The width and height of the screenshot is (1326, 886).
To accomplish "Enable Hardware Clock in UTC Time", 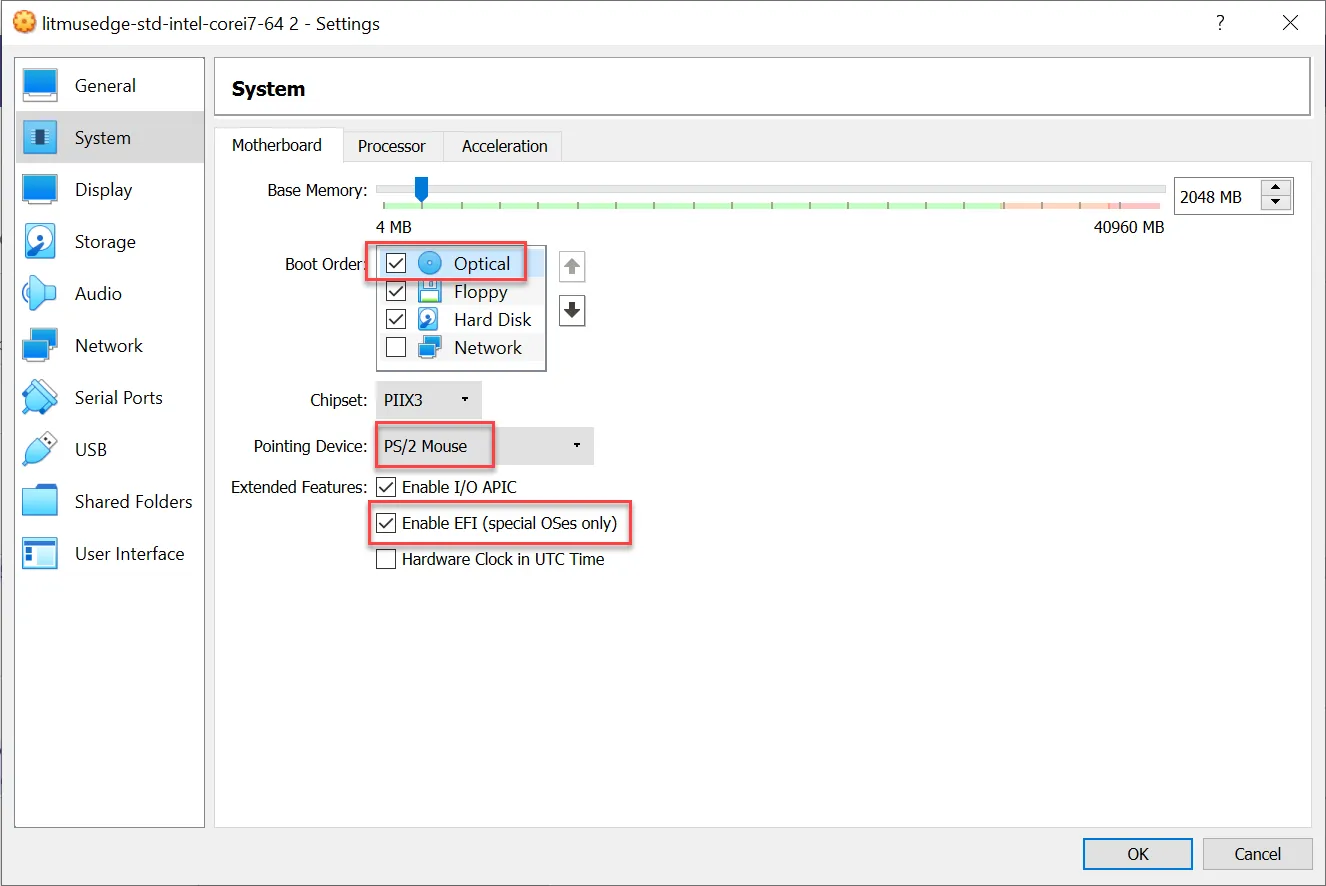I will click(x=386, y=559).
